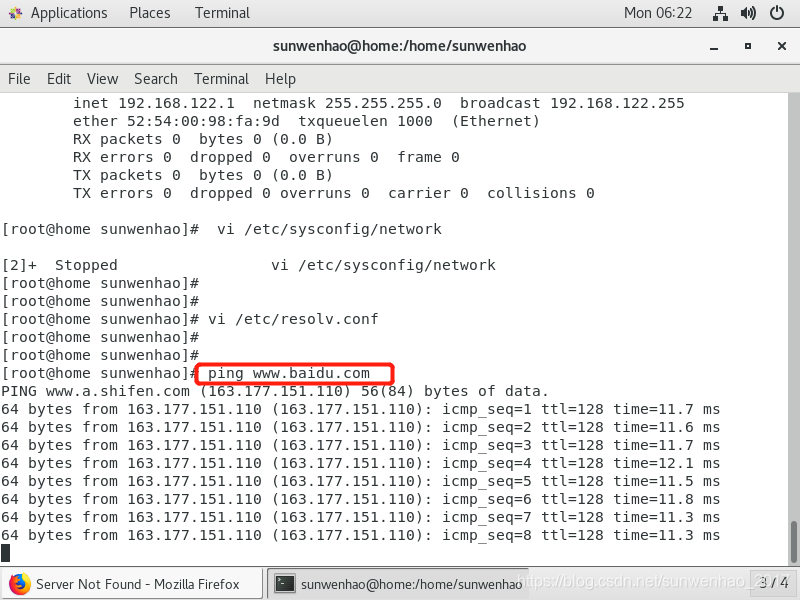Viewport: 800px width, 600px height.
Task: Click 'TX errors 0' line
Action: pyautogui.click(x=334, y=193)
